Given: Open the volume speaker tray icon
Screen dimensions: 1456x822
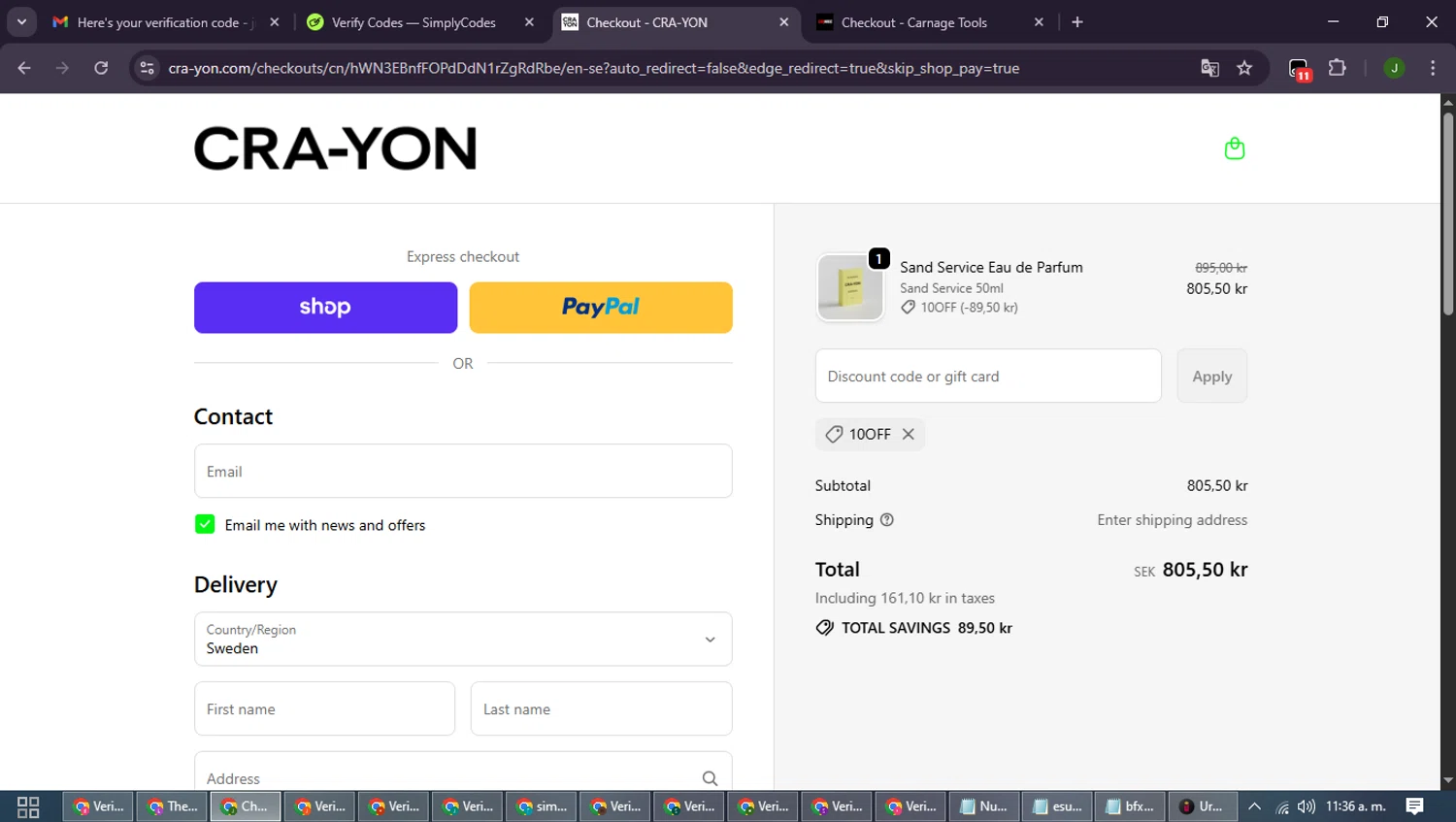Looking at the screenshot, I should 1307,806.
